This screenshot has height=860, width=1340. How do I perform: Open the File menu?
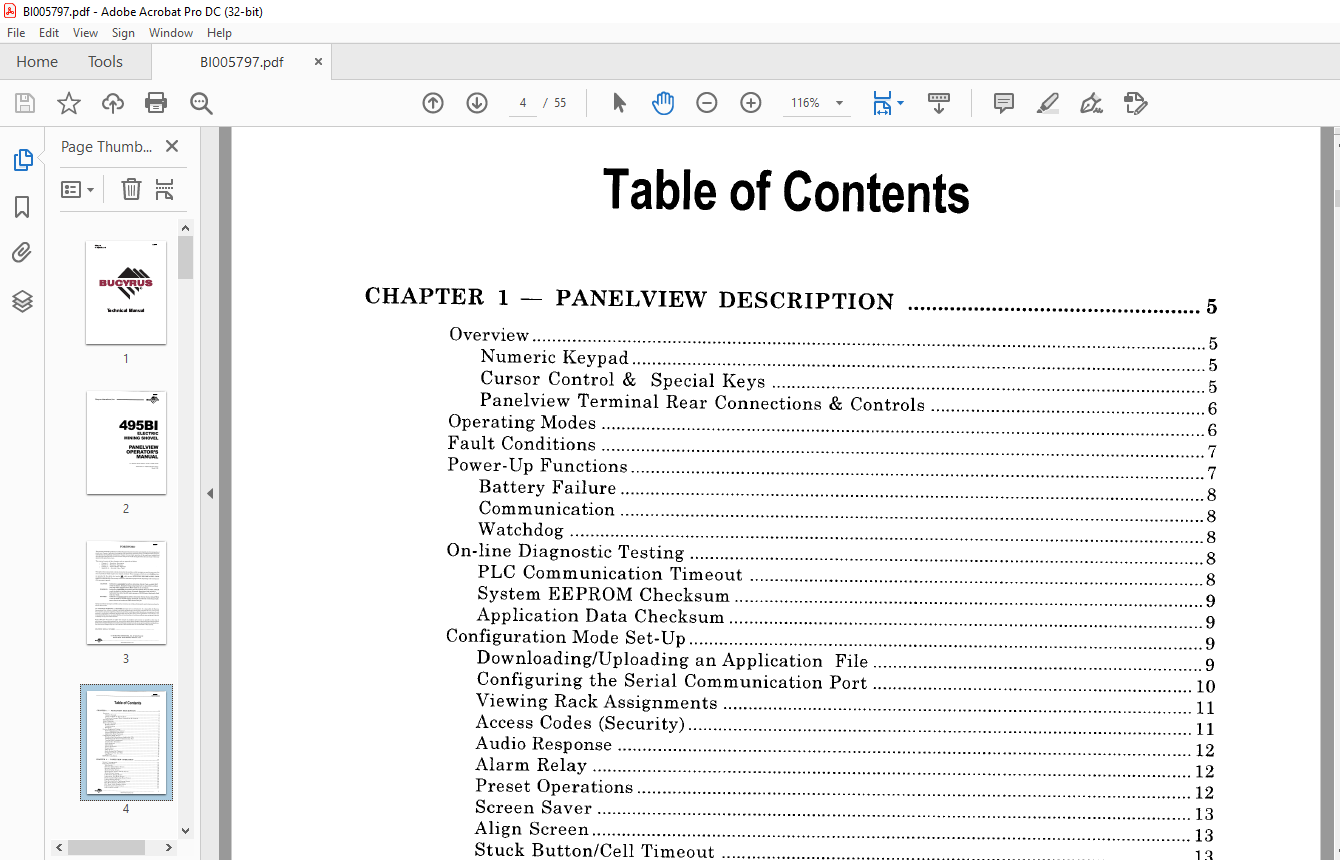[x=16, y=33]
